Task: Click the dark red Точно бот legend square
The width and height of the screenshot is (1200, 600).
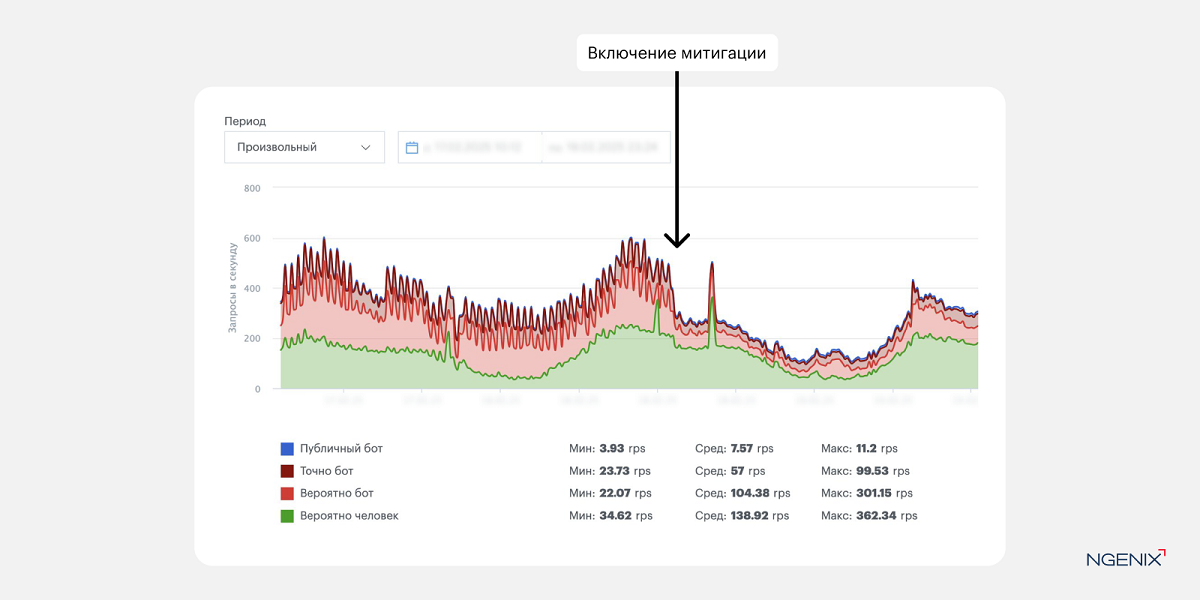Action: tap(287, 471)
